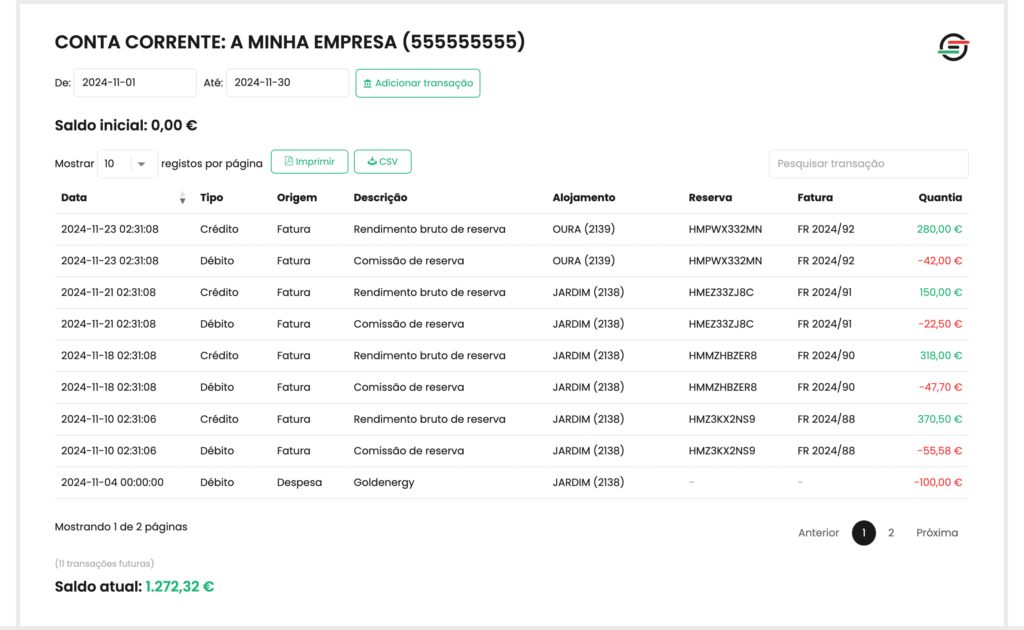Click the Despesa origin cell
The image size is (1024, 630).
click(299, 482)
